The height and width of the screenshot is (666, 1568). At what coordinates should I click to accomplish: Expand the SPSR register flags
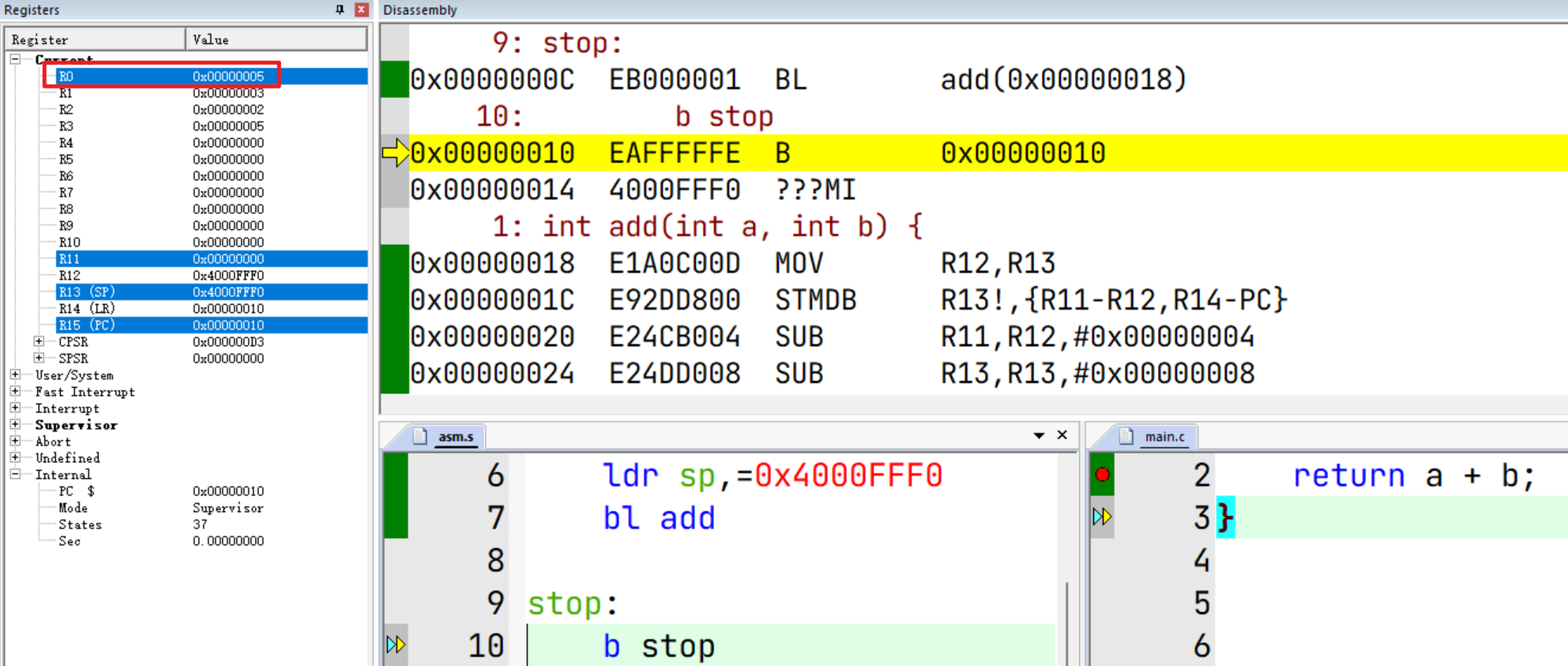tap(39, 358)
